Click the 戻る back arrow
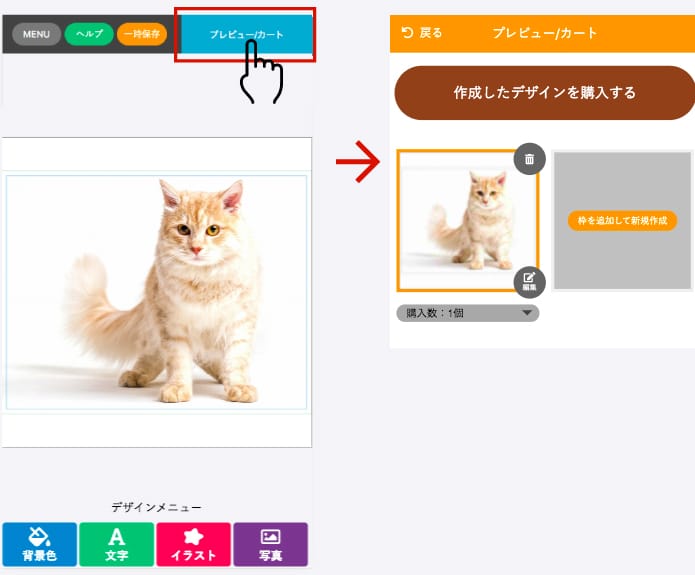695x575 pixels. [422, 33]
